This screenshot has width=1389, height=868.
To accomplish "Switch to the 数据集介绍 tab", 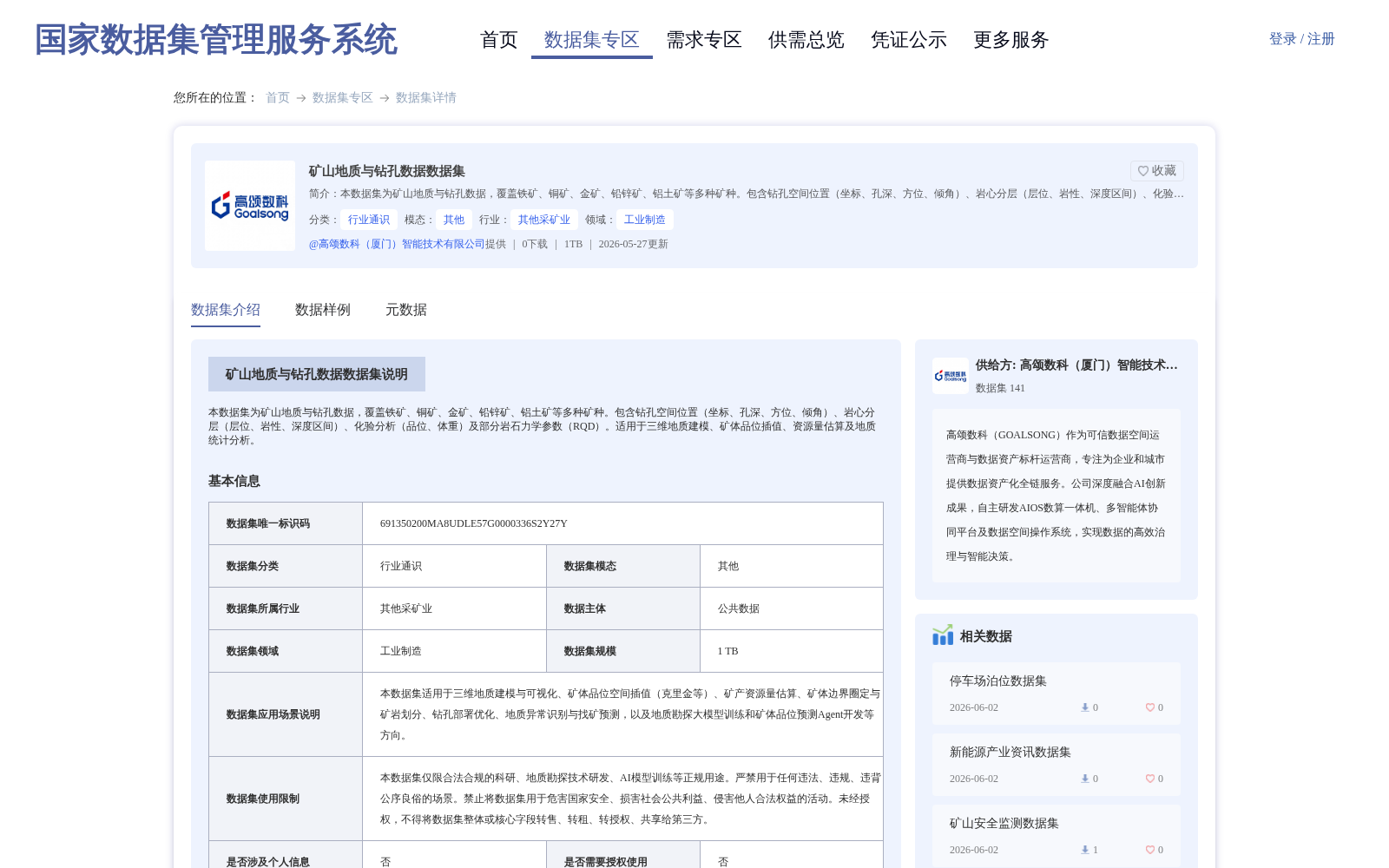I will 226,310.
